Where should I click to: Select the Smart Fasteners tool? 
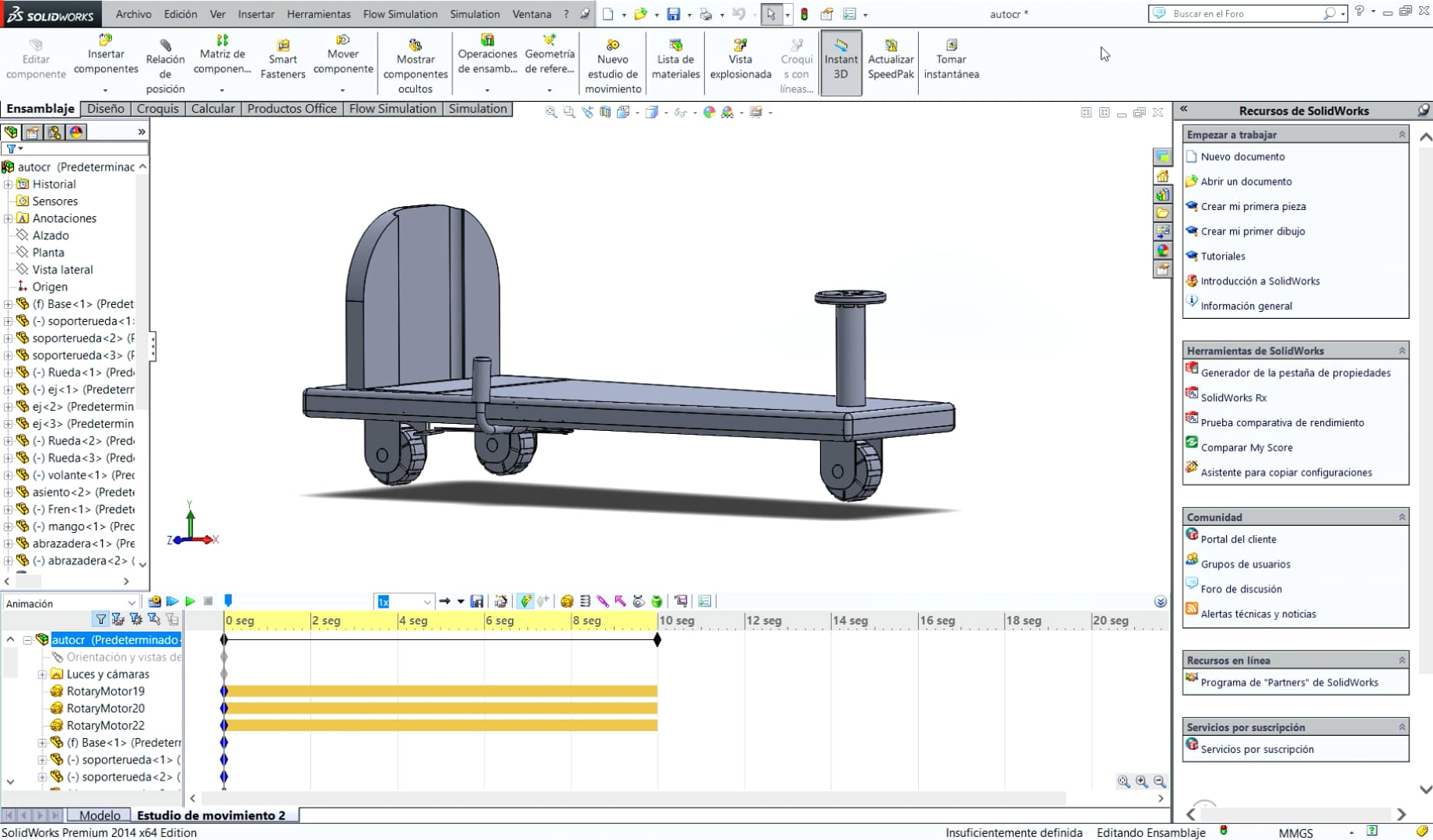click(x=282, y=58)
